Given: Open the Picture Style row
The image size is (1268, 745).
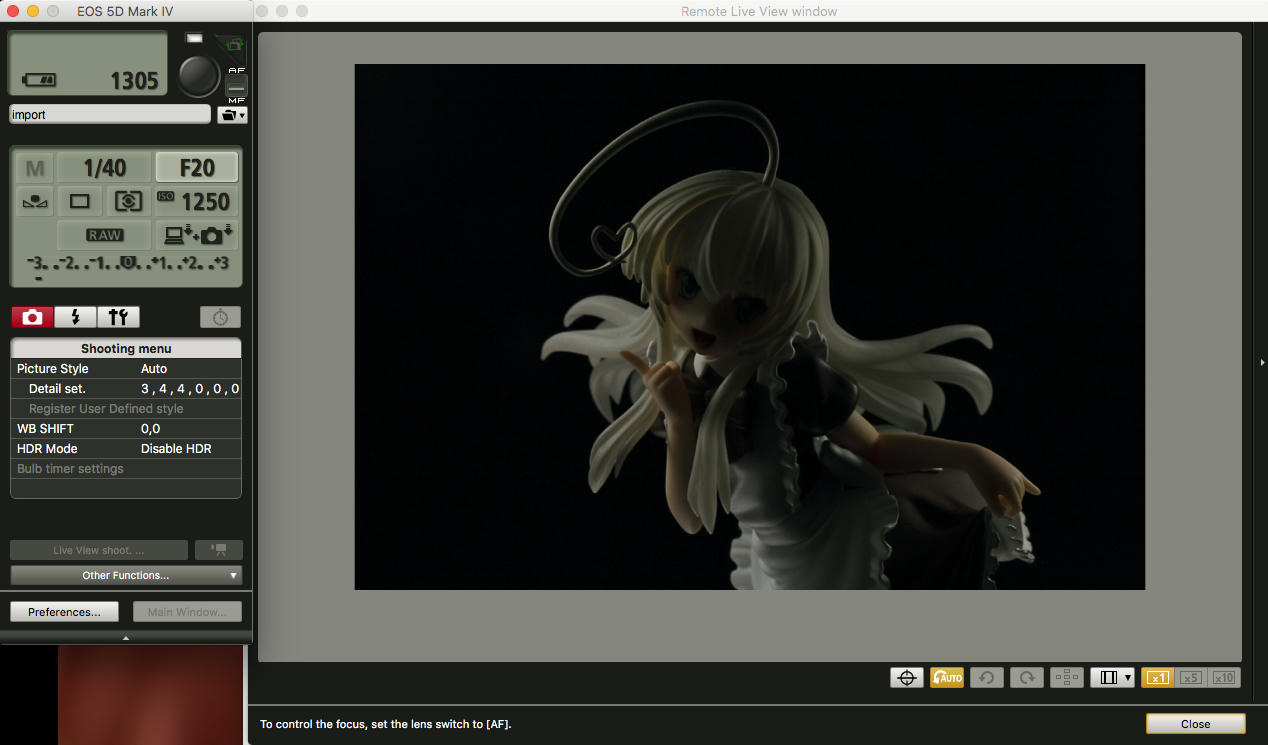Looking at the screenshot, I should click(126, 369).
